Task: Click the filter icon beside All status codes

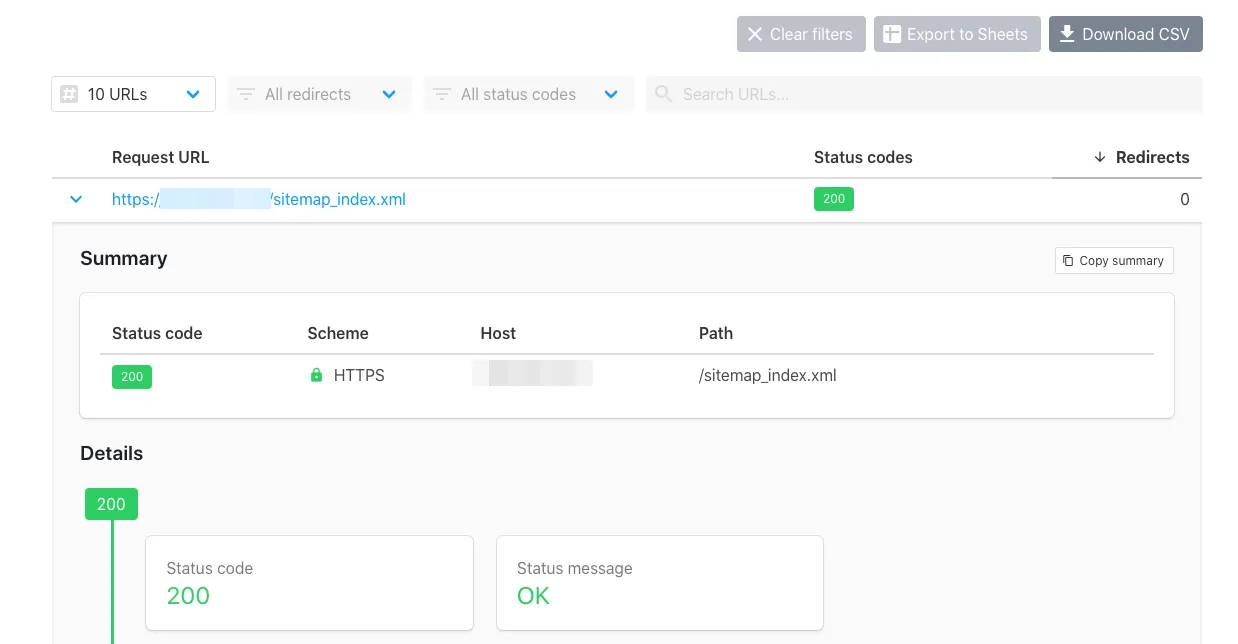Action: click(441, 94)
